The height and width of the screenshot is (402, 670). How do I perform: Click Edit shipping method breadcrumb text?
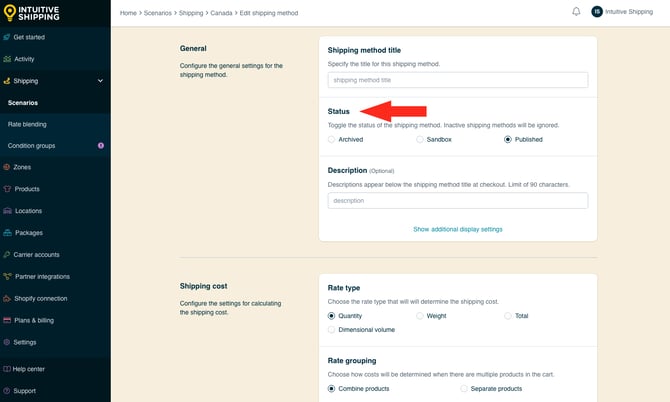(269, 13)
